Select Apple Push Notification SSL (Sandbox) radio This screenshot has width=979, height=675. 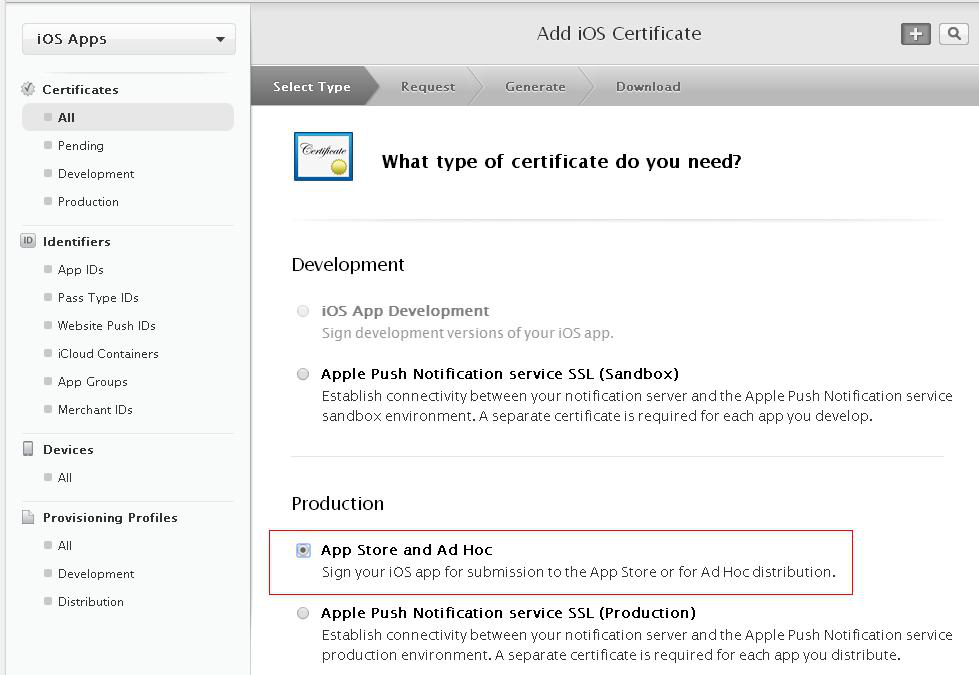tap(303, 374)
